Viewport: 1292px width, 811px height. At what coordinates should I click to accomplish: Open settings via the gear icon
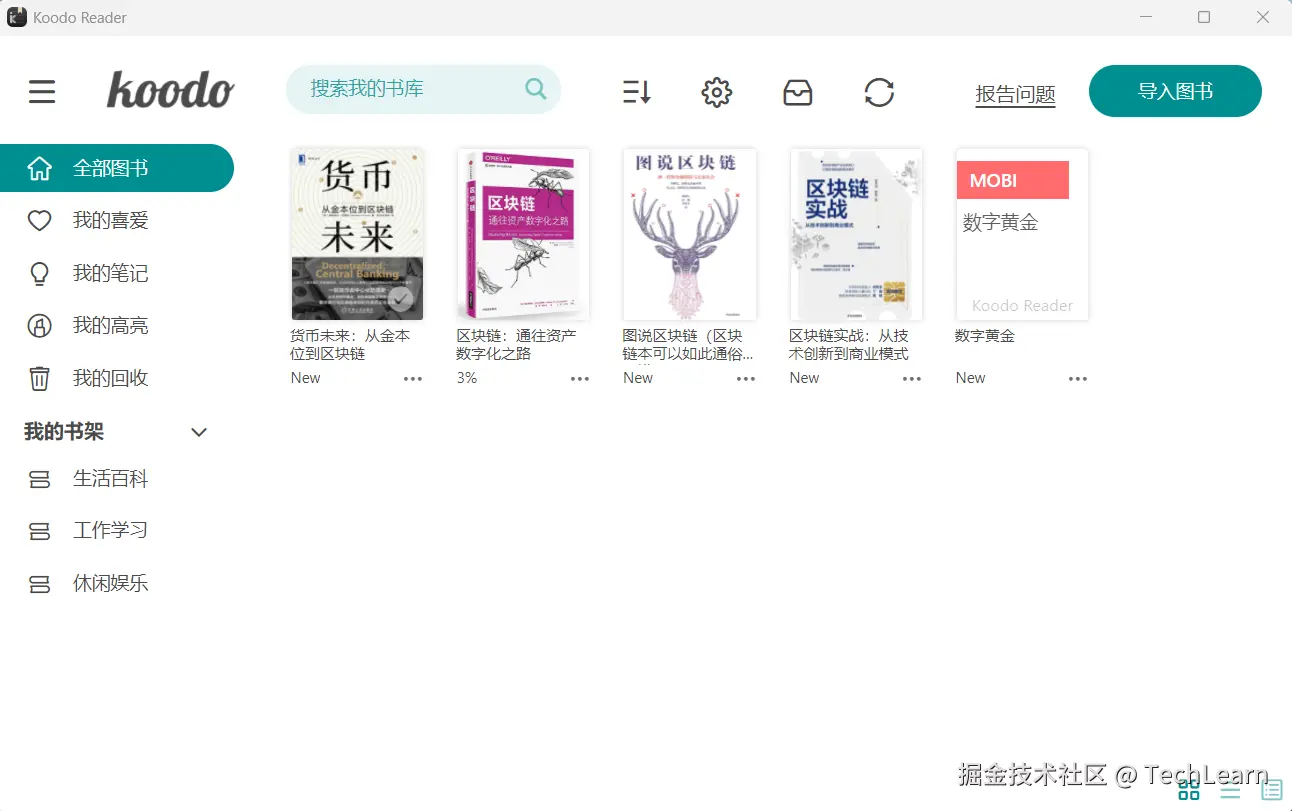tap(717, 93)
